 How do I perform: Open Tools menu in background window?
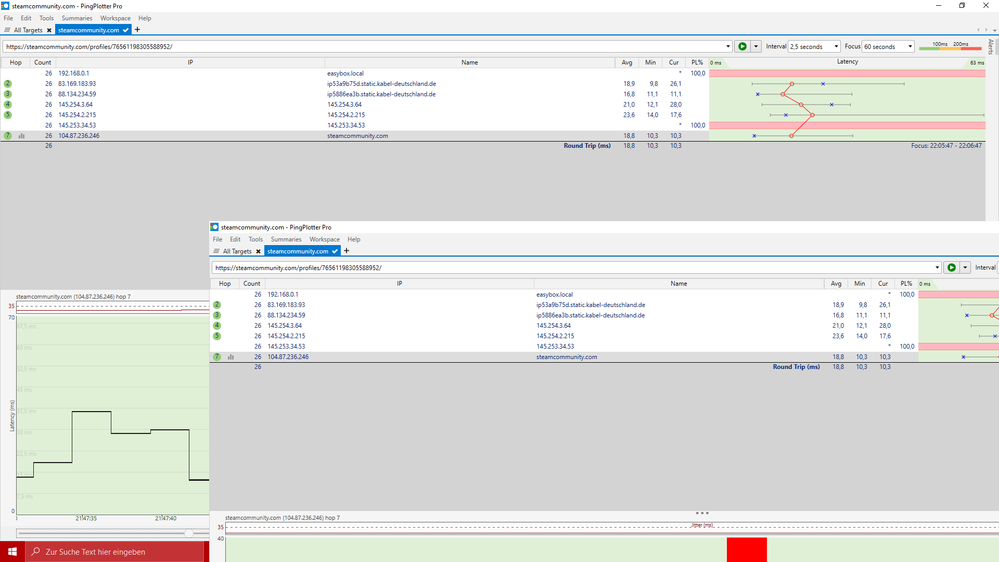[x=47, y=18]
